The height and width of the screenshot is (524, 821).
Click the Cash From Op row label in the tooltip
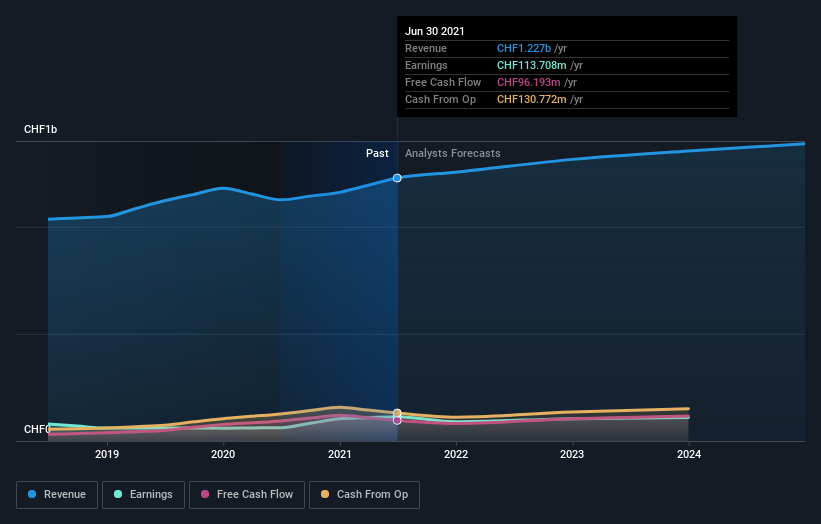[x=440, y=99]
